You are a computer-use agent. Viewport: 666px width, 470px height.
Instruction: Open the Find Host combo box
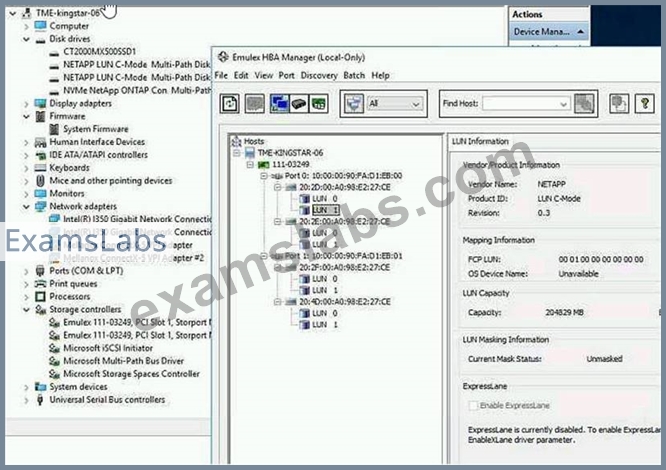tap(526, 104)
